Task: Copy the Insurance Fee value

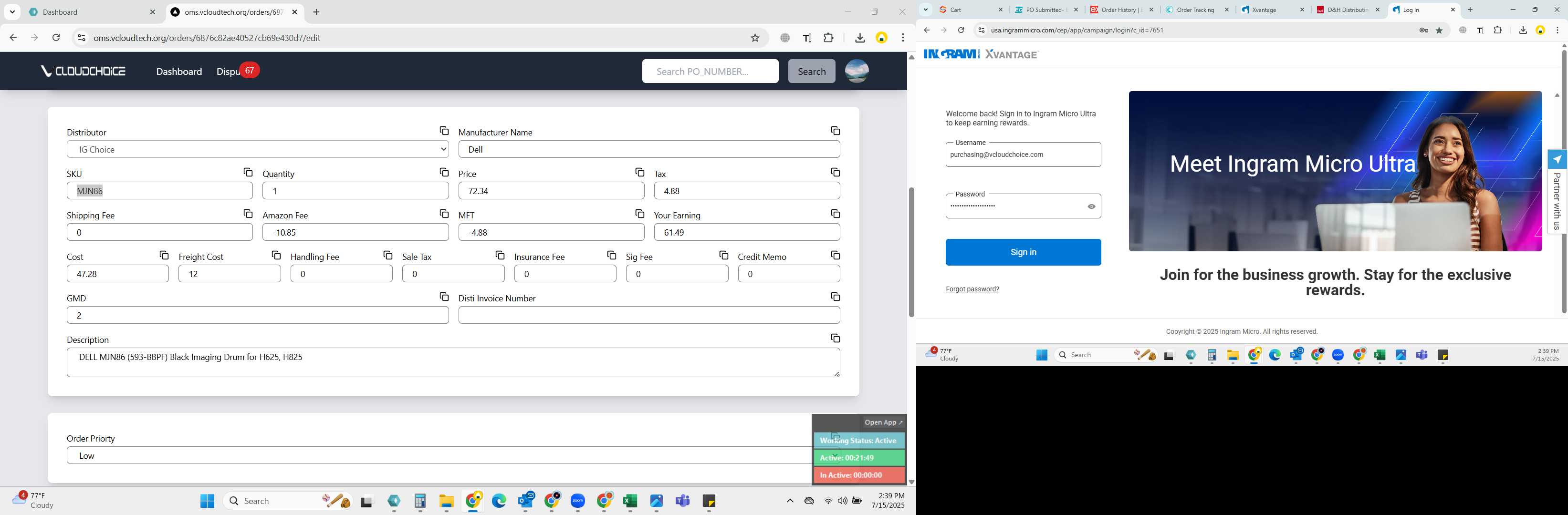Action: coord(611,255)
